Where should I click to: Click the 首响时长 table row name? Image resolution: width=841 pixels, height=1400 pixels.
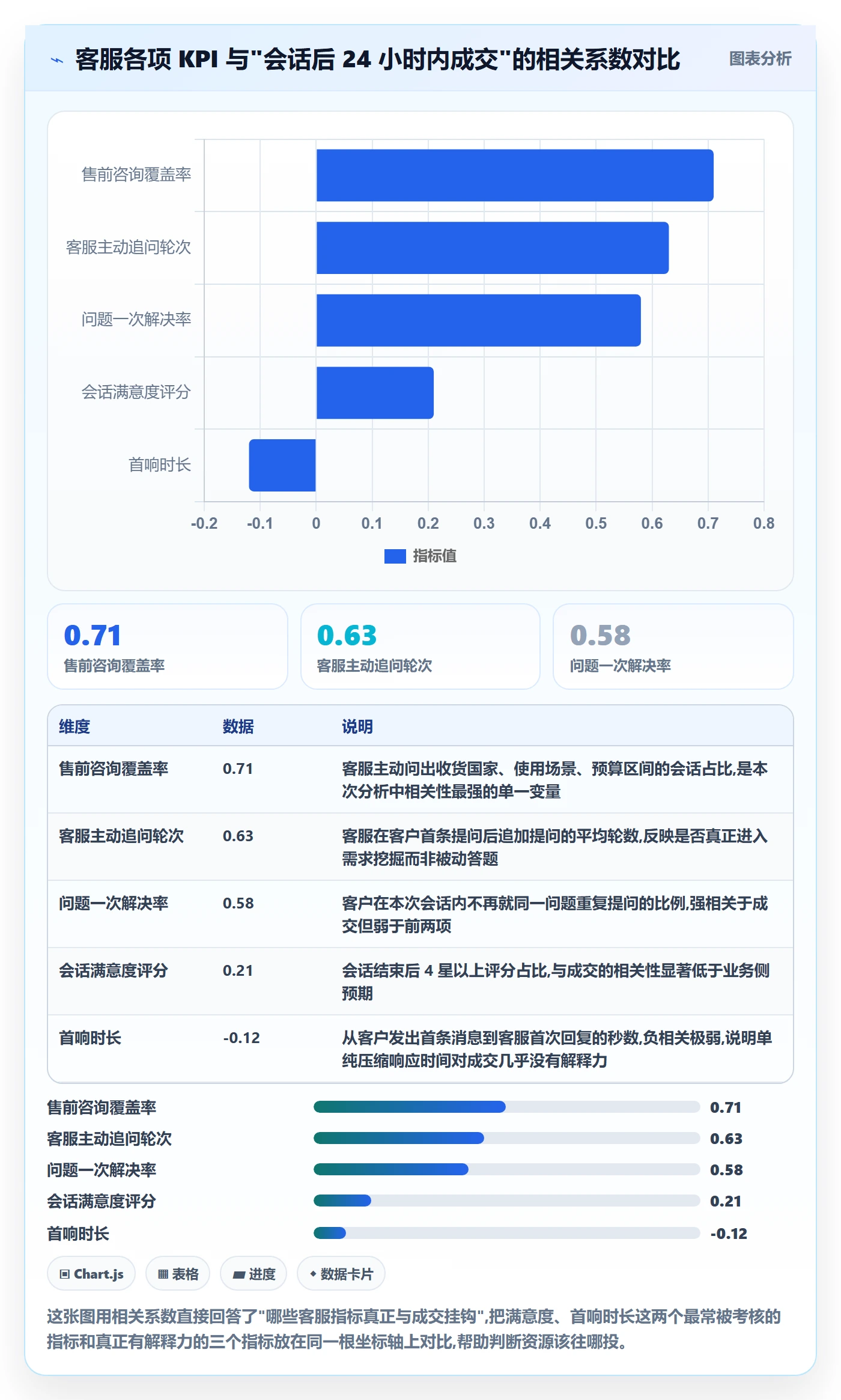pos(90,1038)
